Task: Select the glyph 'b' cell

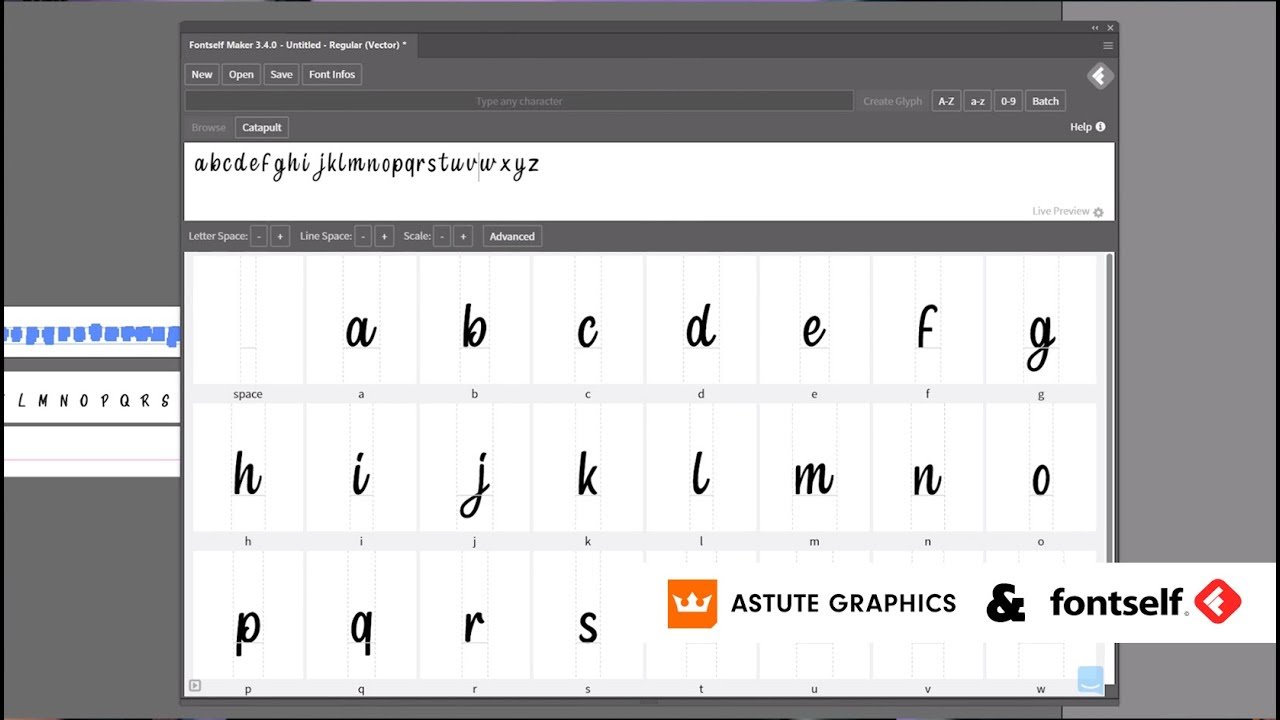Action: click(474, 320)
